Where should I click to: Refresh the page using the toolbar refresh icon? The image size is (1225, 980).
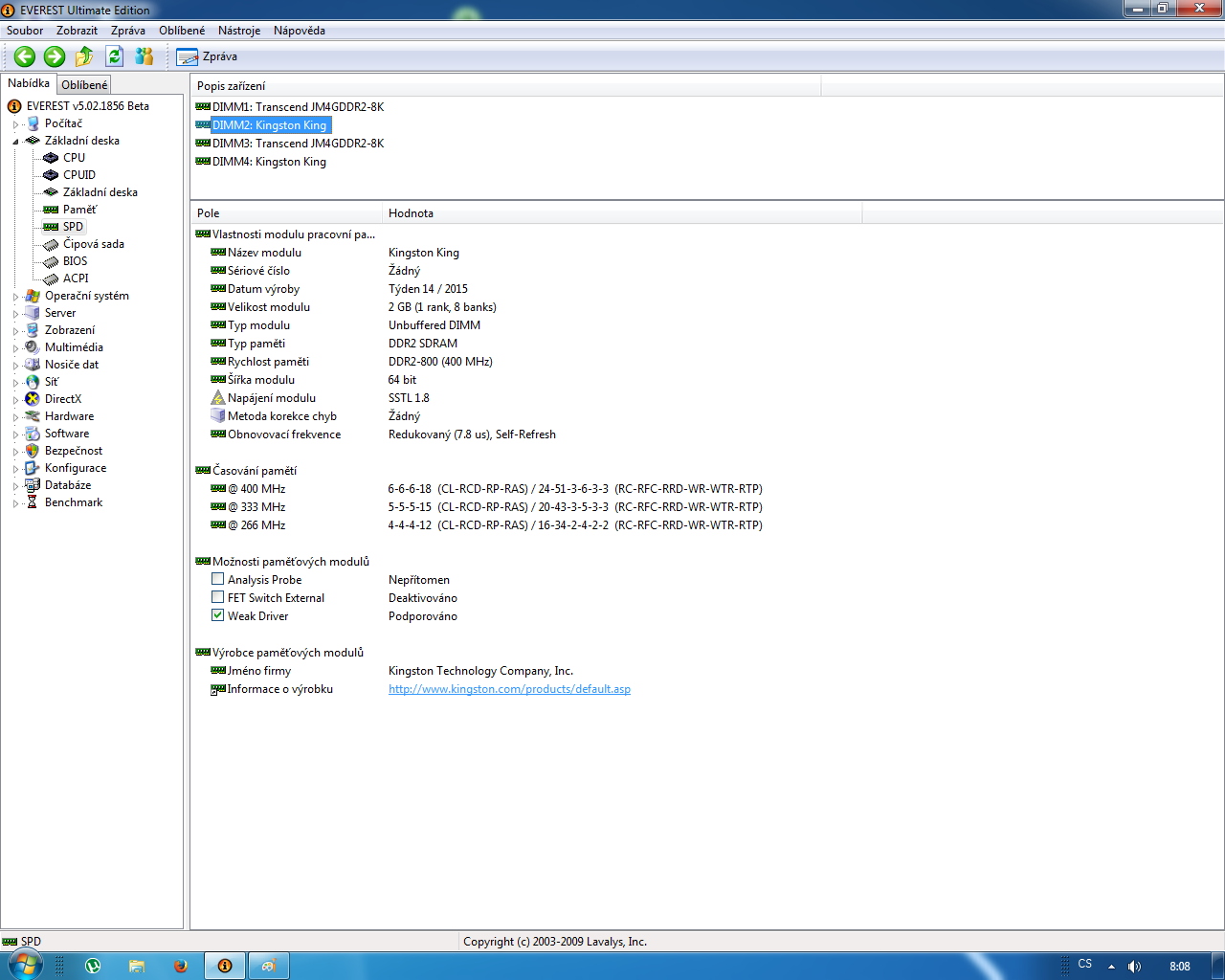click(115, 56)
